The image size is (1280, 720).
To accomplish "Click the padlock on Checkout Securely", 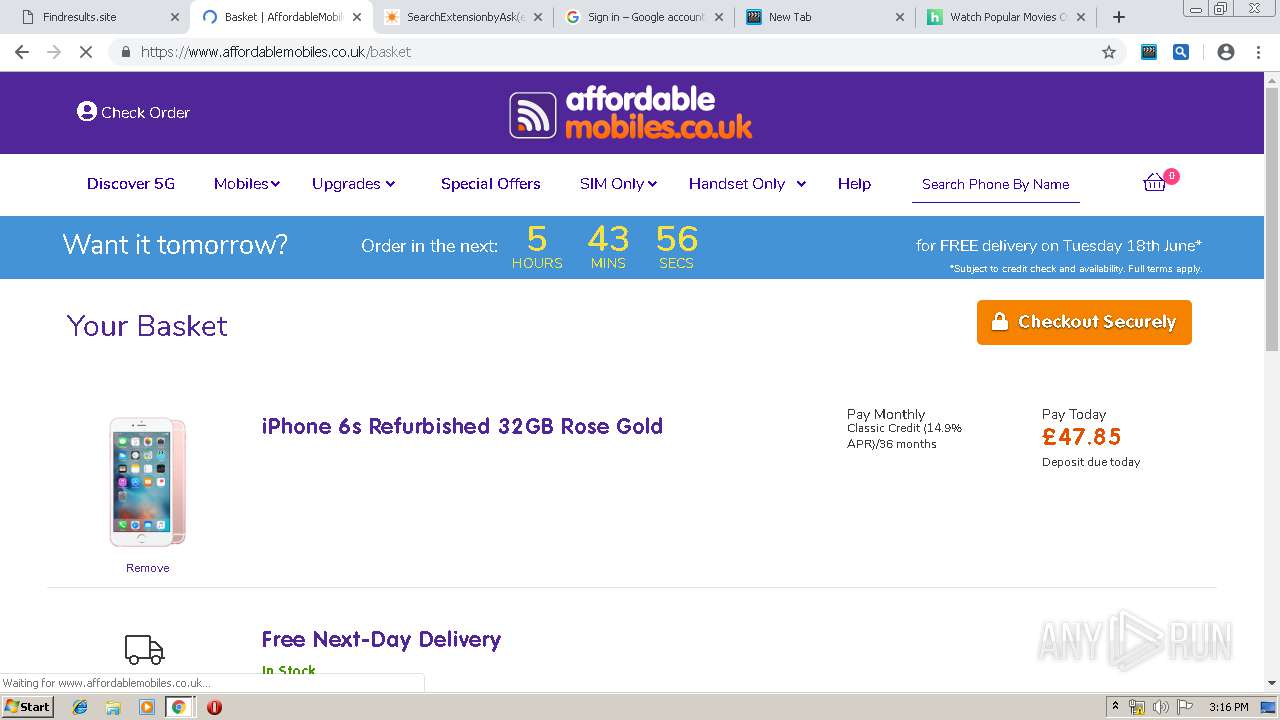I will [x=999, y=322].
